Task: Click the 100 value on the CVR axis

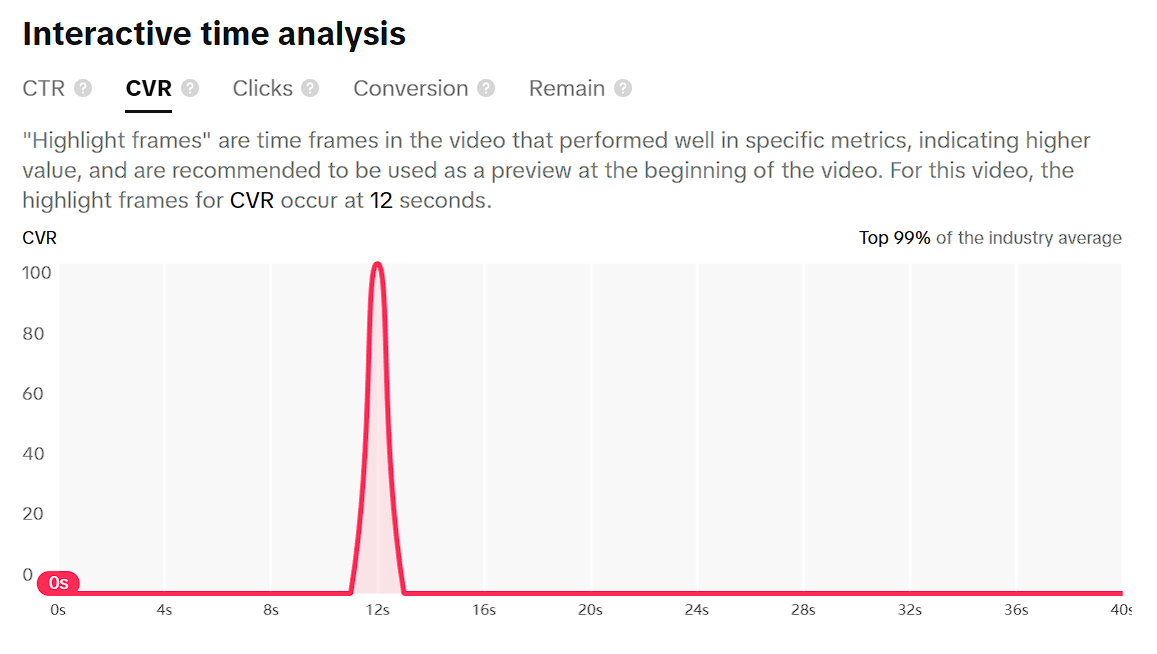Action: (x=34, y=273)
